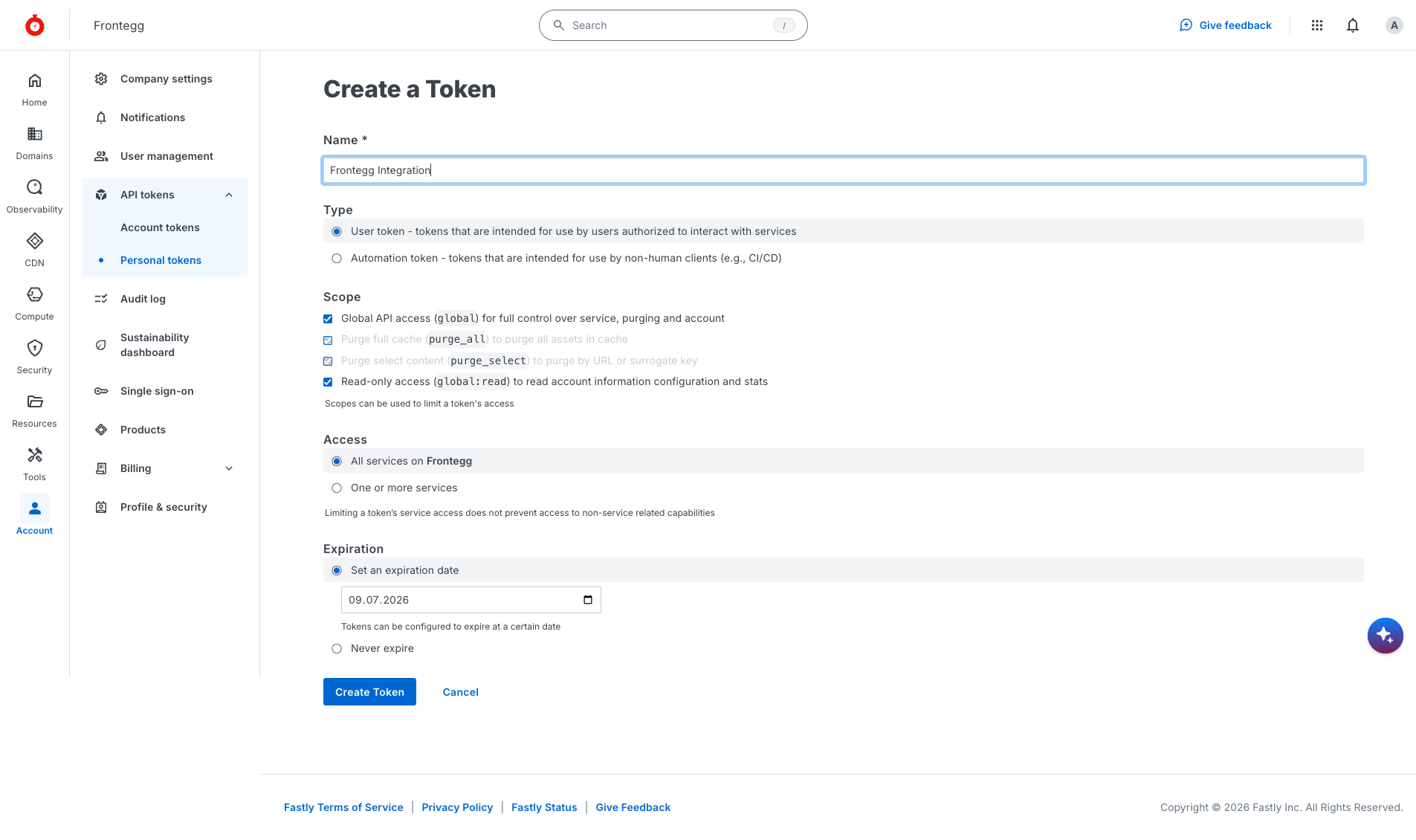Open the Tools sidebar icon
Screen dimensions: 1416x840
[34, 455]
